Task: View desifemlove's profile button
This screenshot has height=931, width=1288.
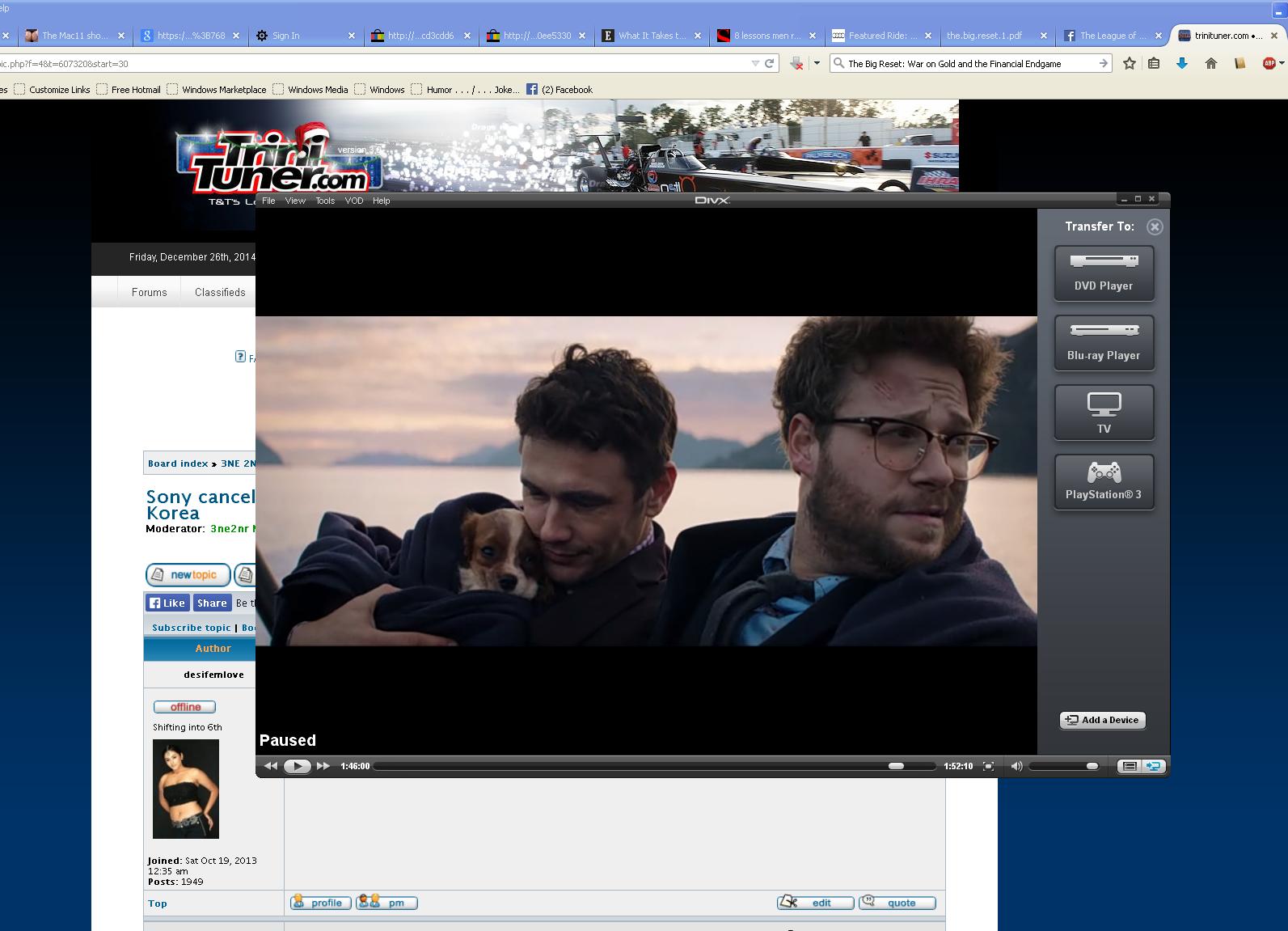Action: 321,903
